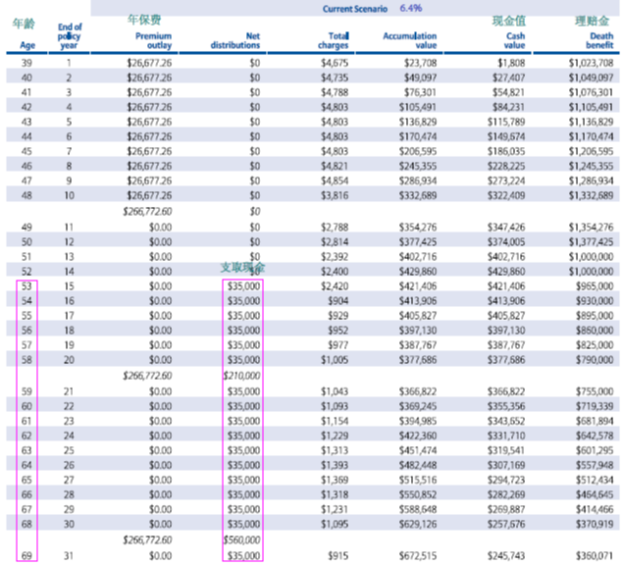The image size is (624, 565).
Task: Click the "Age" column header
Action: (27, 45)
